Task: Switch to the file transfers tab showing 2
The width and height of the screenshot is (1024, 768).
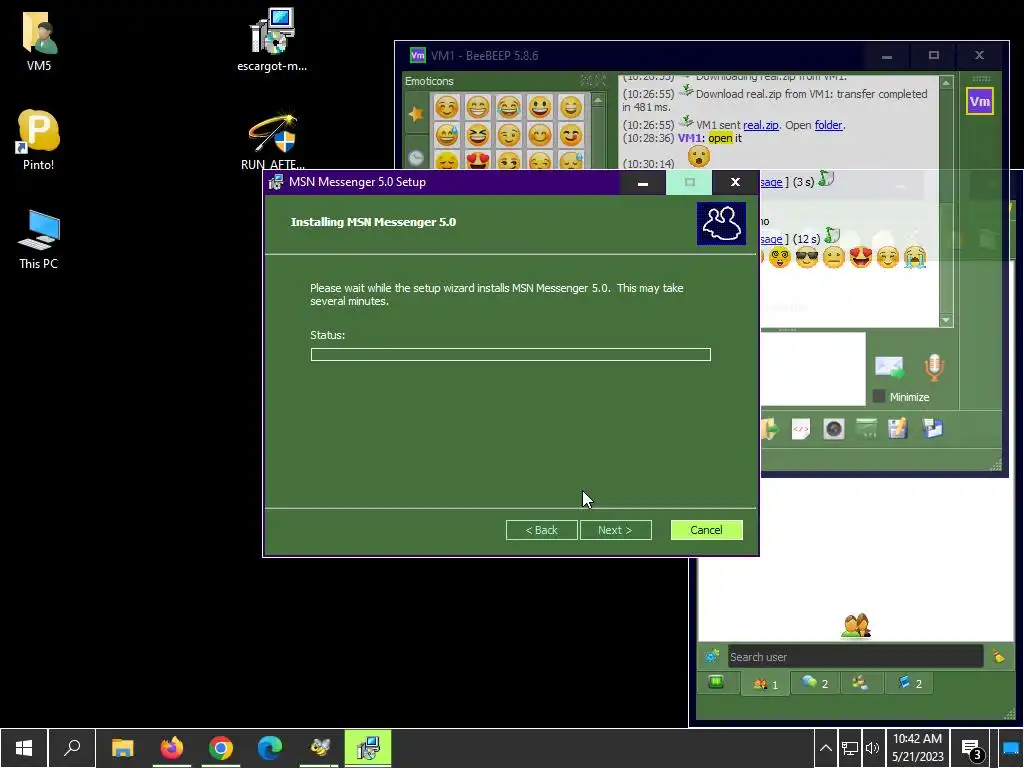Action: 910,683
